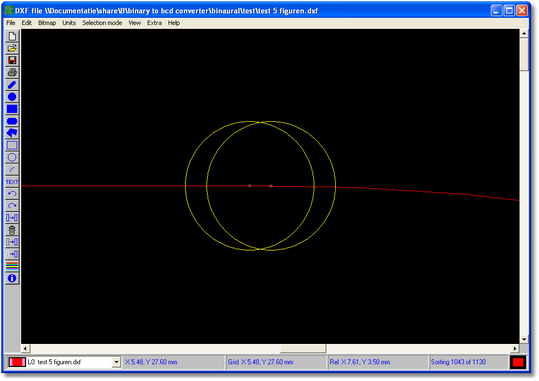Open the Edit menu

pyautogui.click(x=26, y=23)
